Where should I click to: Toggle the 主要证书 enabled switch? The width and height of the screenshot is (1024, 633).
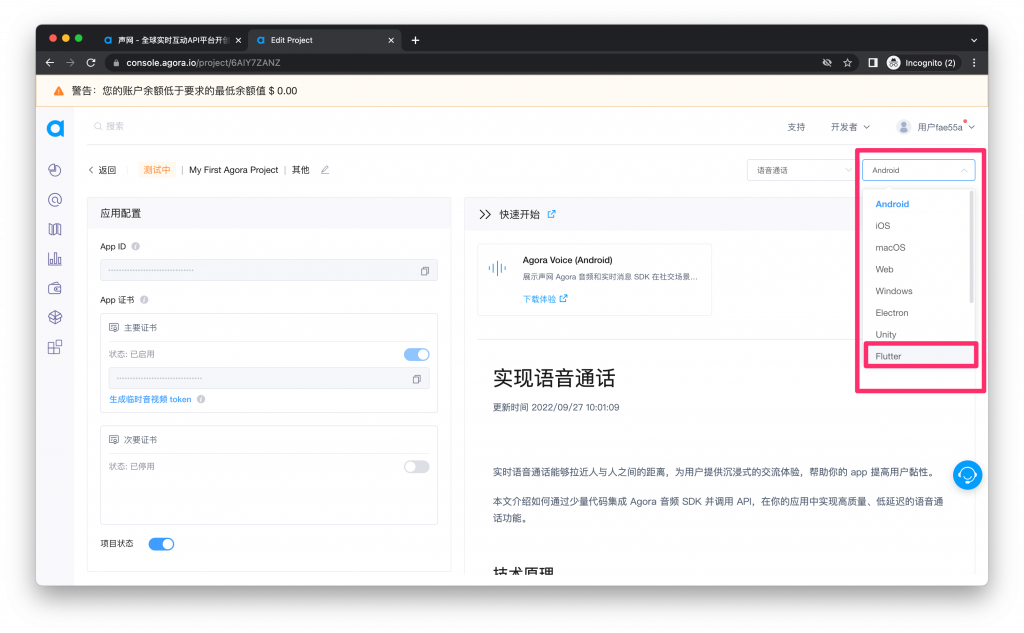coord(417,355)
